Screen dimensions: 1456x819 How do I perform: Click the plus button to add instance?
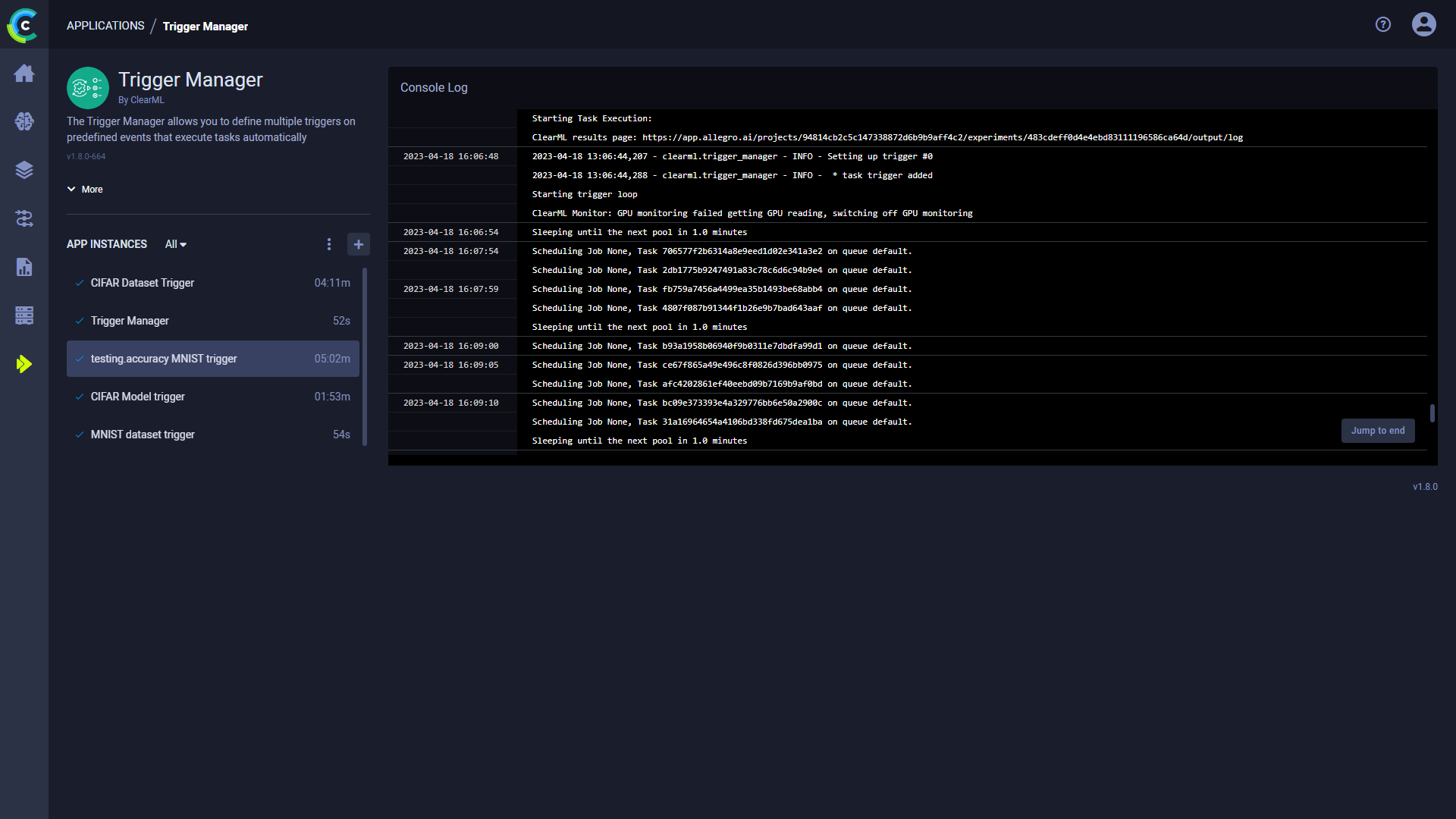(x=358, y=244)
